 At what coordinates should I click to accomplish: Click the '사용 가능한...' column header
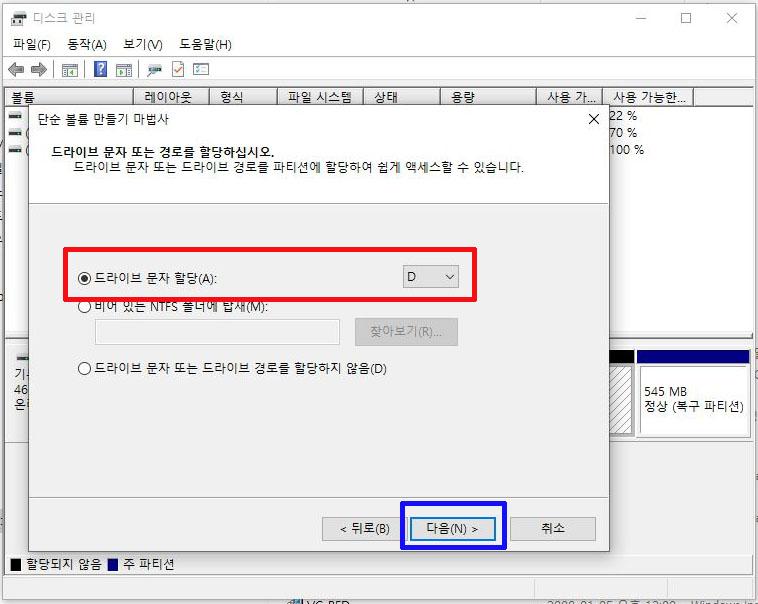click(x=648, y=97)
